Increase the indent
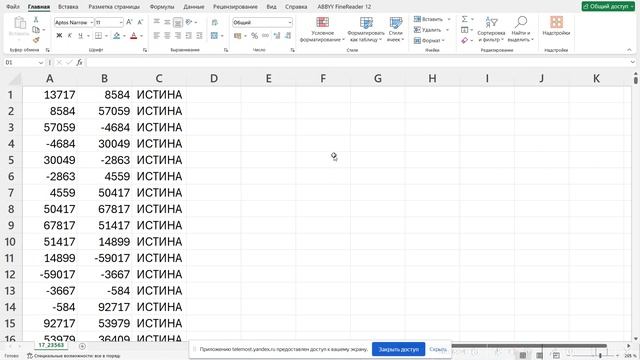 (199, 36)
